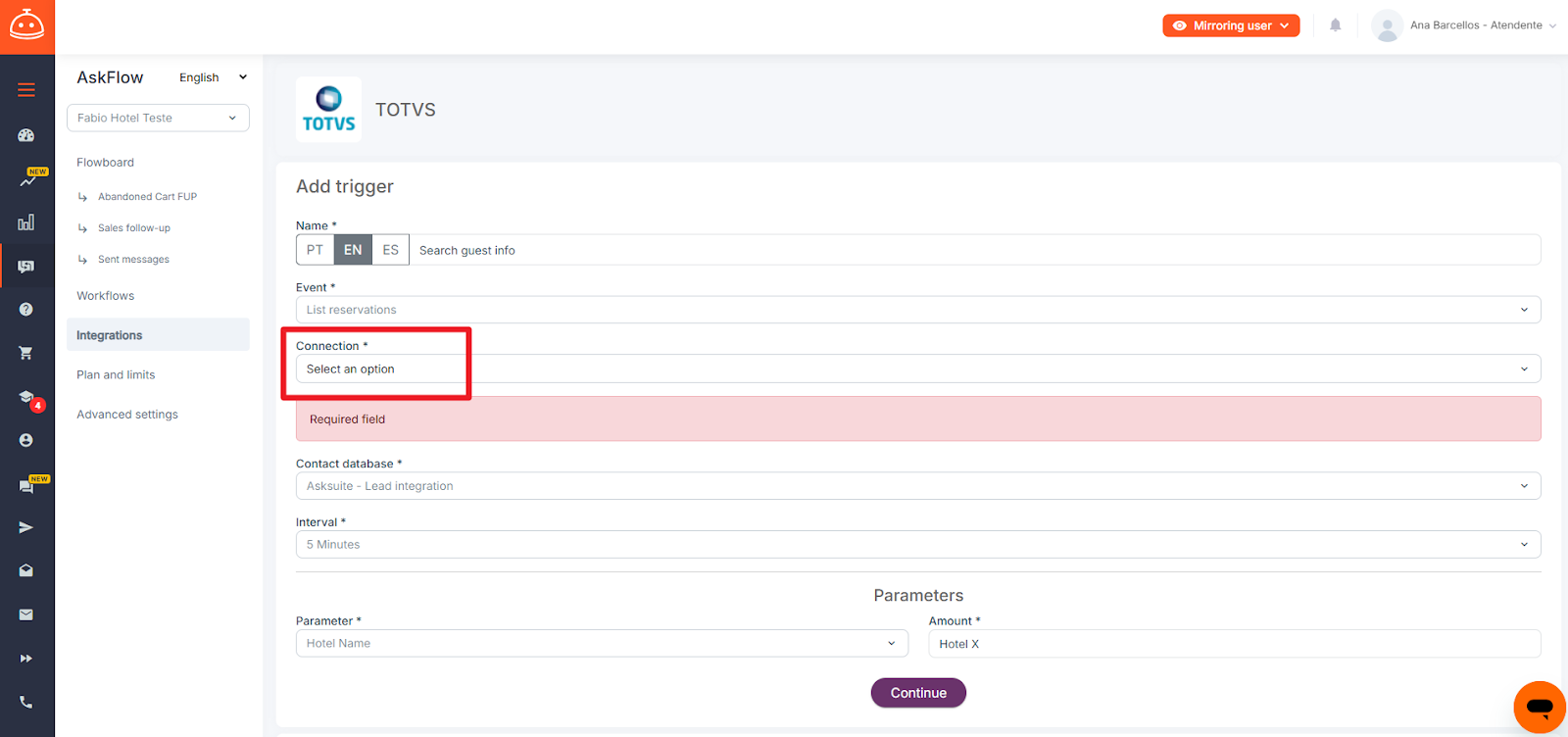
Task: Open the Event dropdown showing List reservations
Action: click(x=918, y=310)
